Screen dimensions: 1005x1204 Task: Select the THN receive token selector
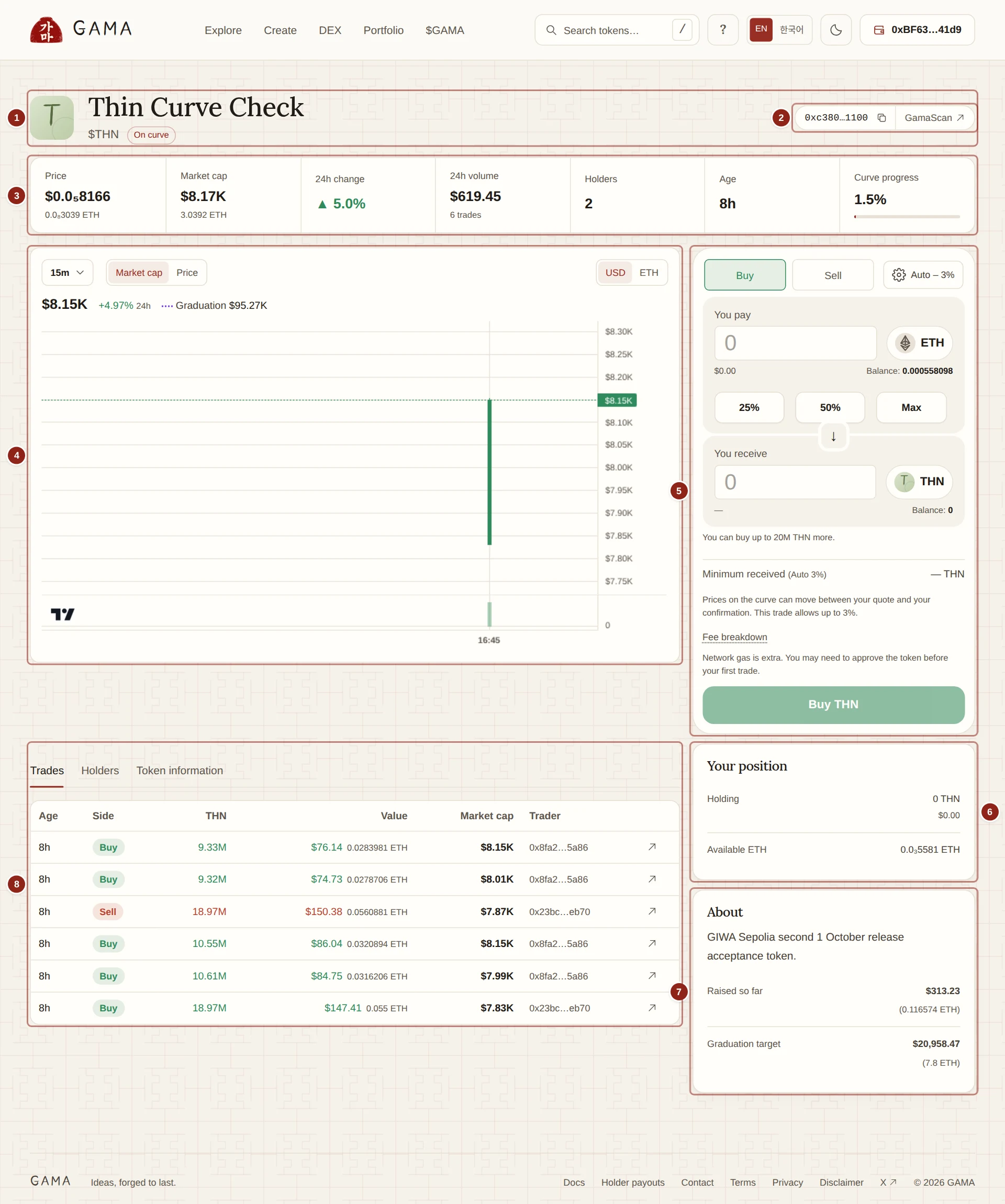(x=919, y=481)
